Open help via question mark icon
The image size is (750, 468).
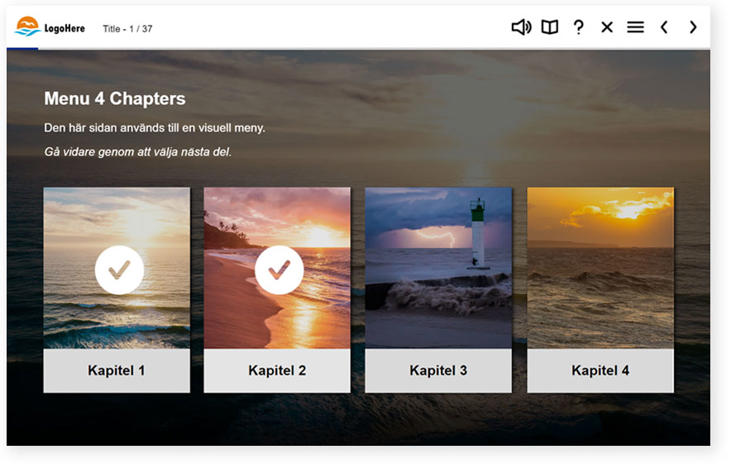pyautogui.click(x=578, y=28)
